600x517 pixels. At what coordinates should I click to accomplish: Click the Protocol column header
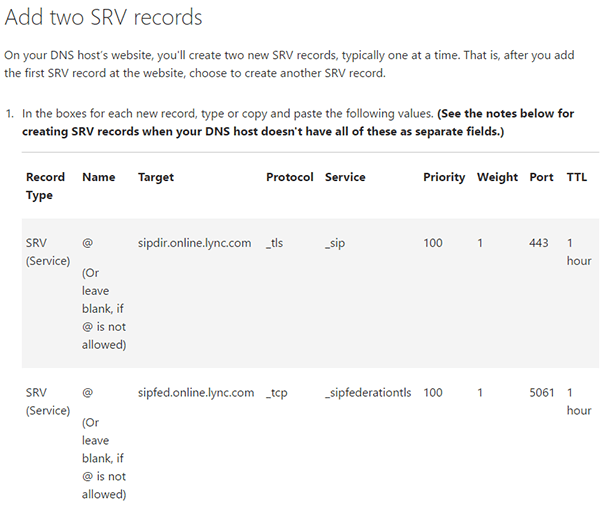coord(290,177)
